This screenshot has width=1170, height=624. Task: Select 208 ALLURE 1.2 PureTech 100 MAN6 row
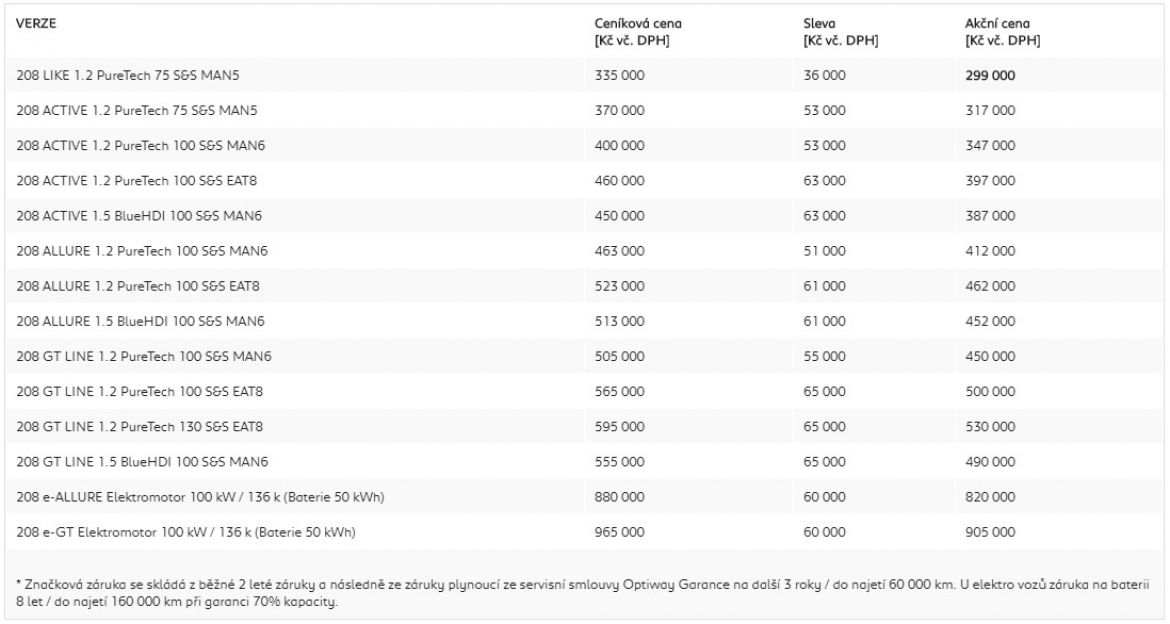coord(584,251)
